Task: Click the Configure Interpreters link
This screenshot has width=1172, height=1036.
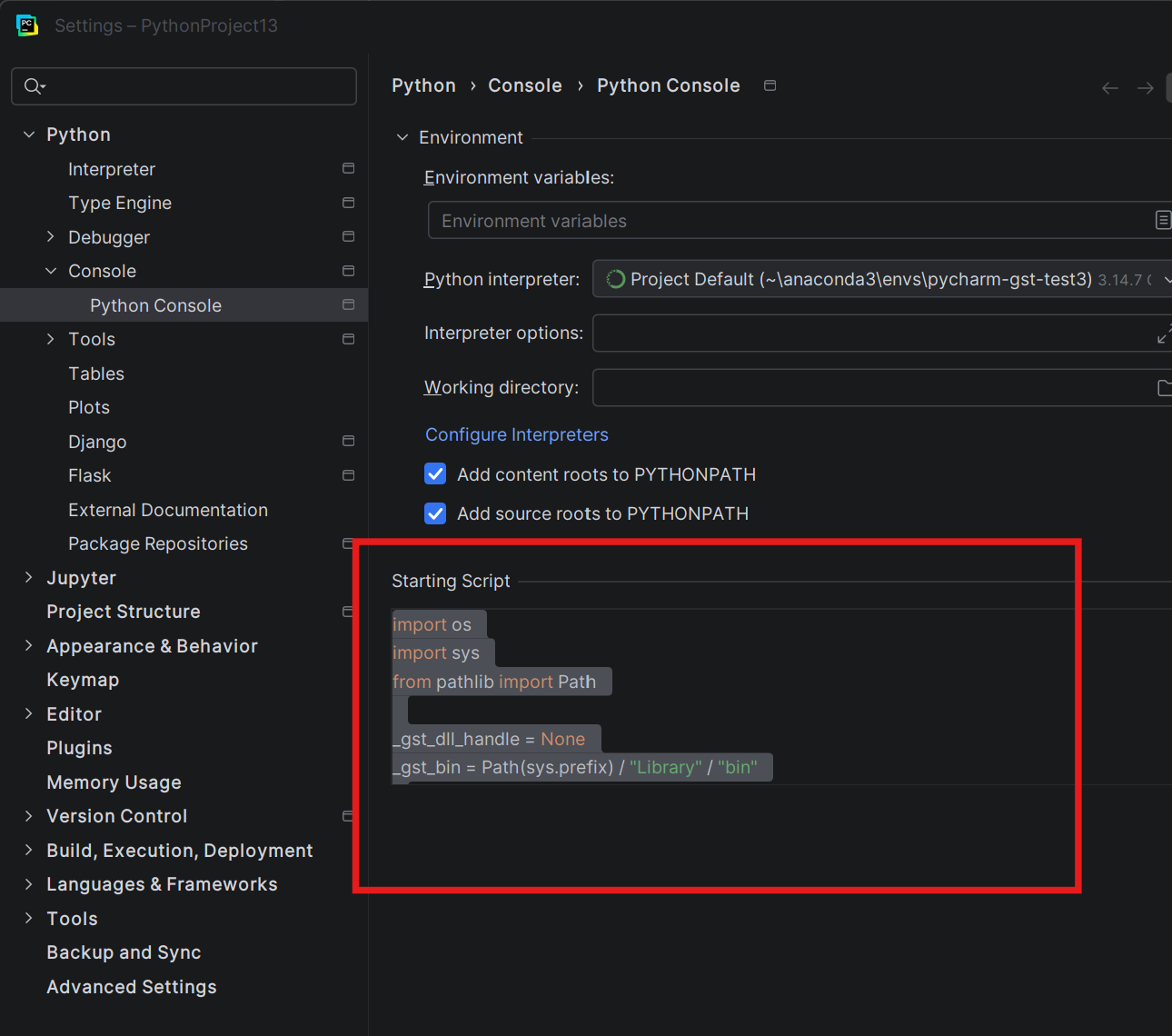Action: [517, 434]
